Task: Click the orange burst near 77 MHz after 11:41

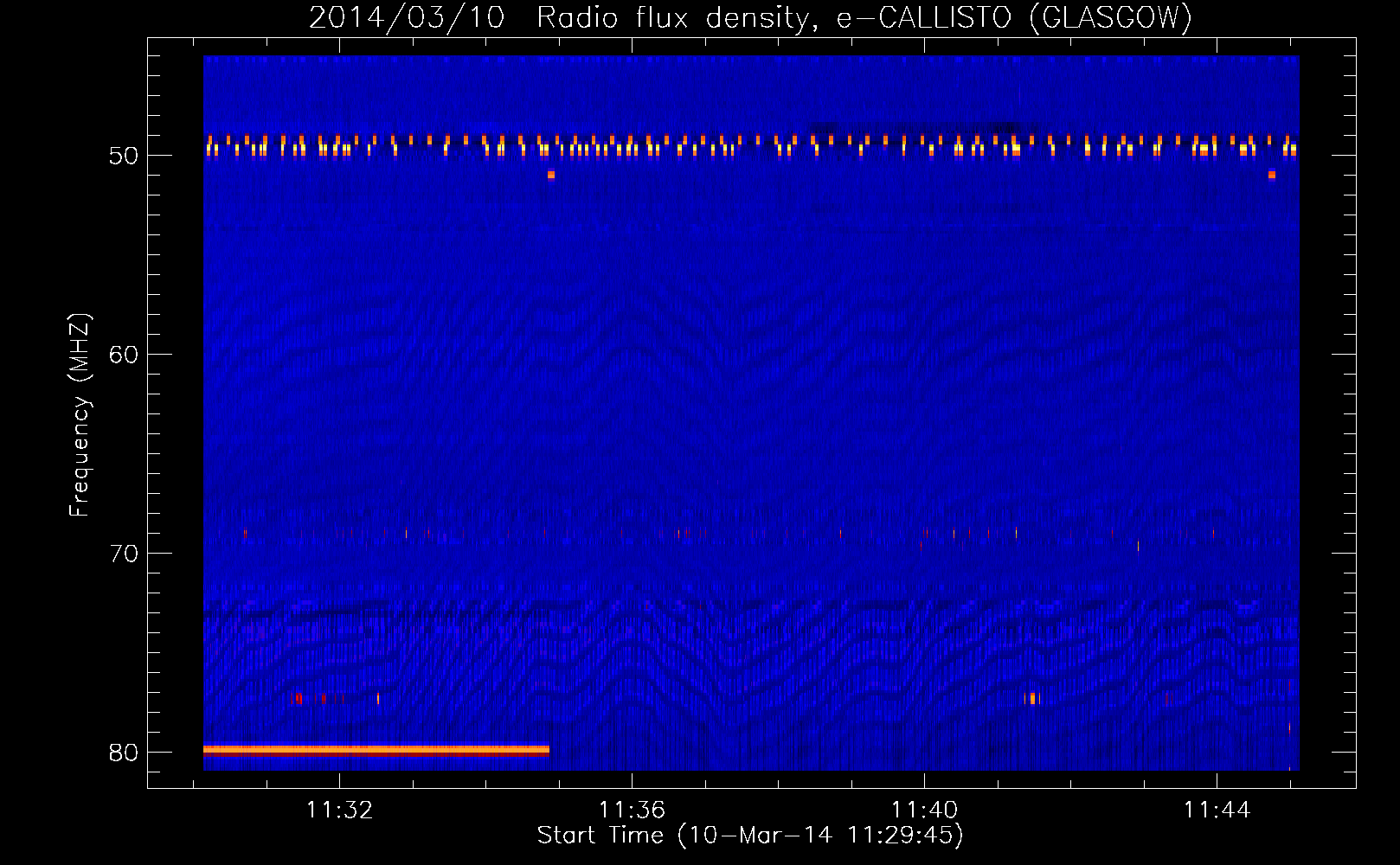Action: click(1031, 698)
